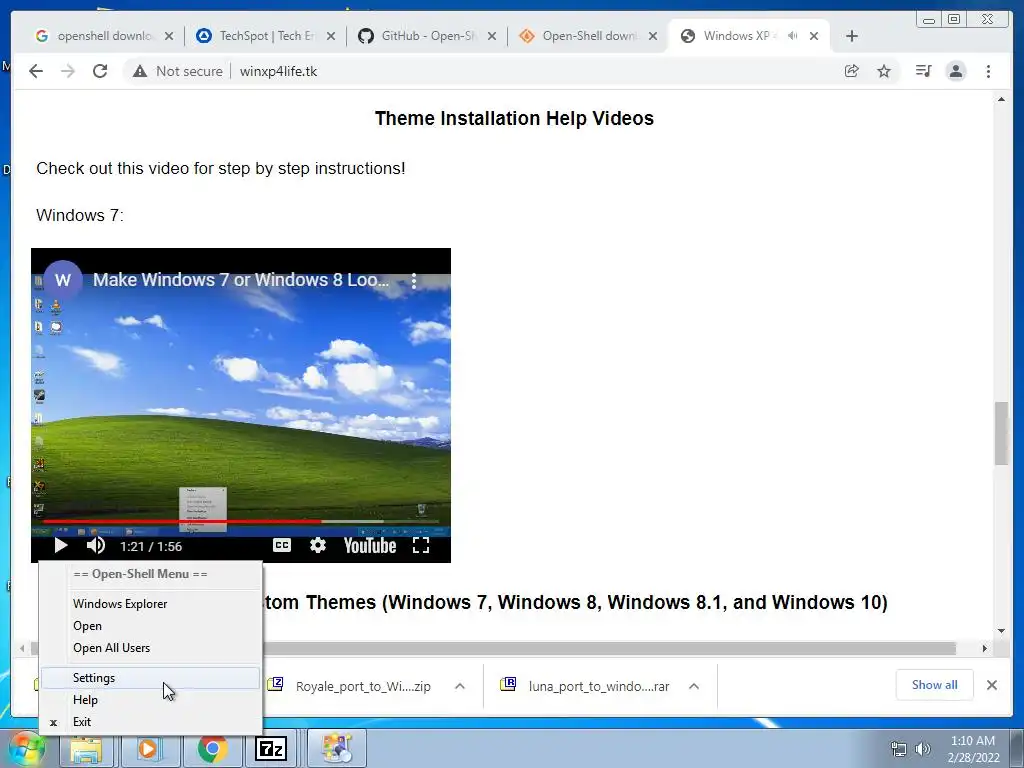Click the horizontal scrollbar thumb
Viewport: 1024px width, 768px height.
click(494, 648)
